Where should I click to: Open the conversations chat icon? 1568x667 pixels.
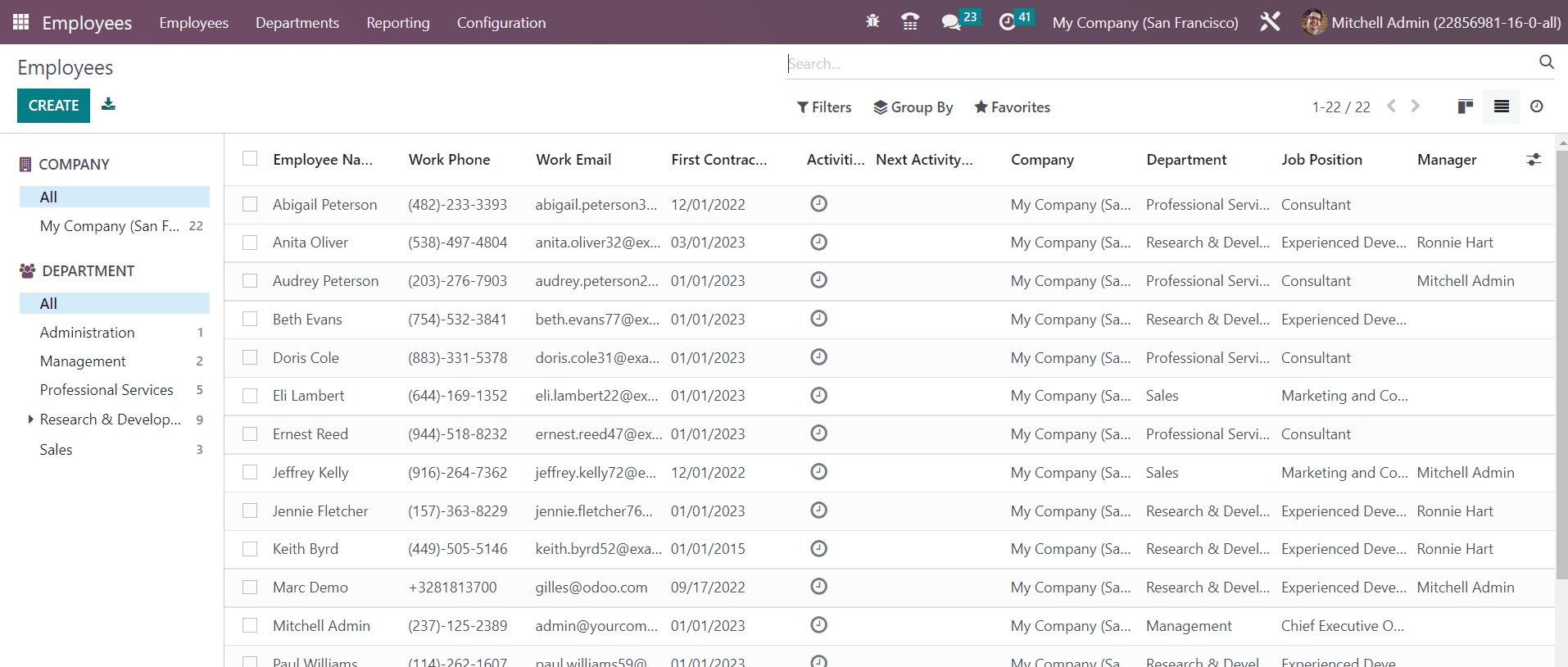click(x=951, y=22)
